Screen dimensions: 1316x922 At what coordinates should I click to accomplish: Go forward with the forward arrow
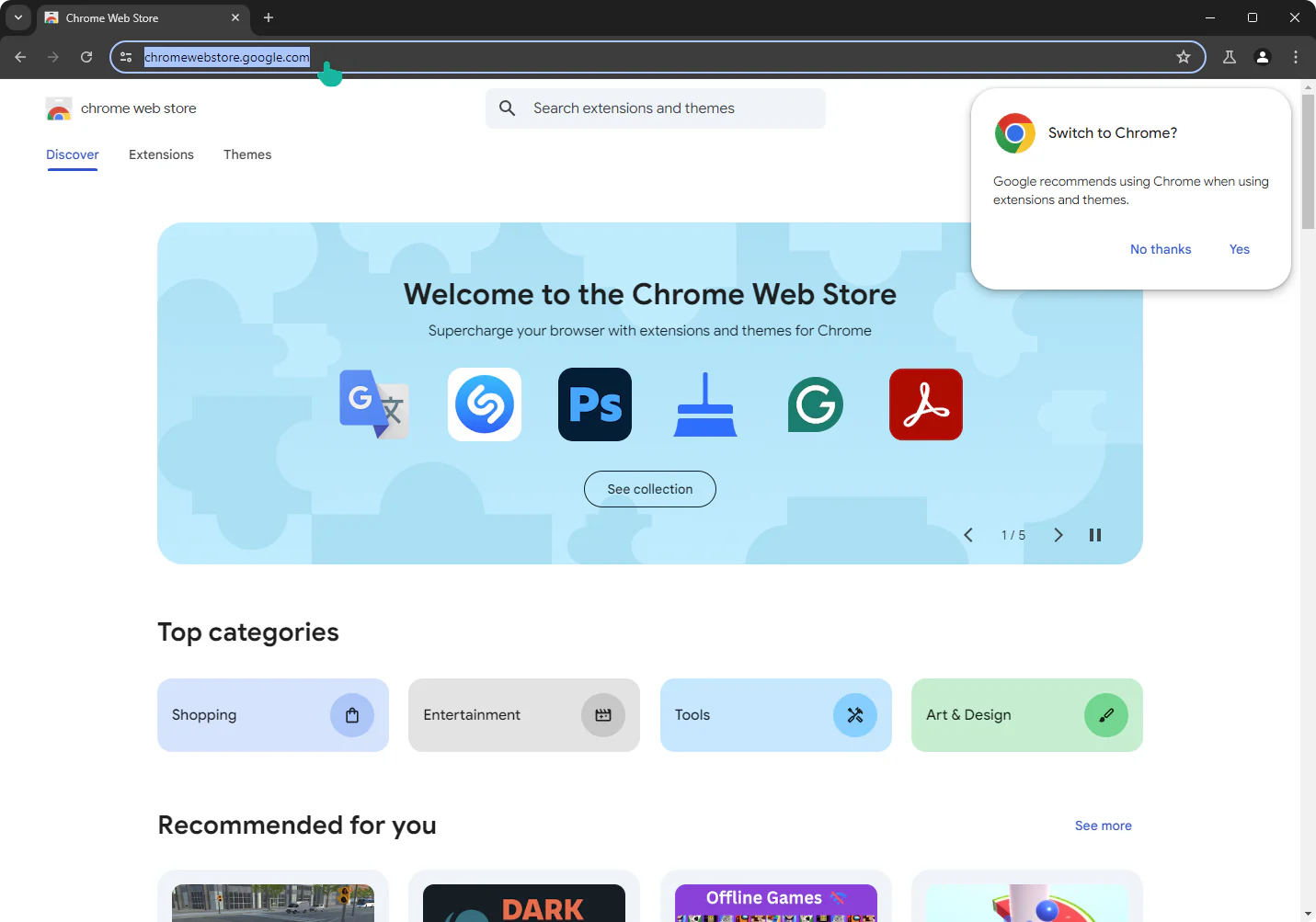(53, 57)
